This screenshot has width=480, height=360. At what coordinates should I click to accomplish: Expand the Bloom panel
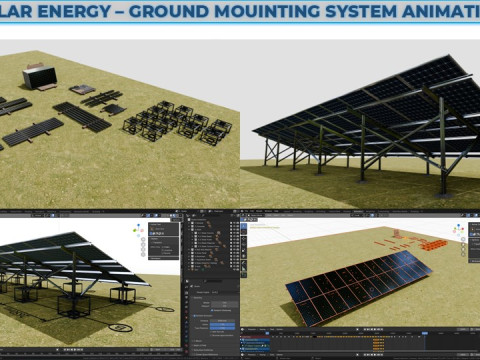[197, 341]
